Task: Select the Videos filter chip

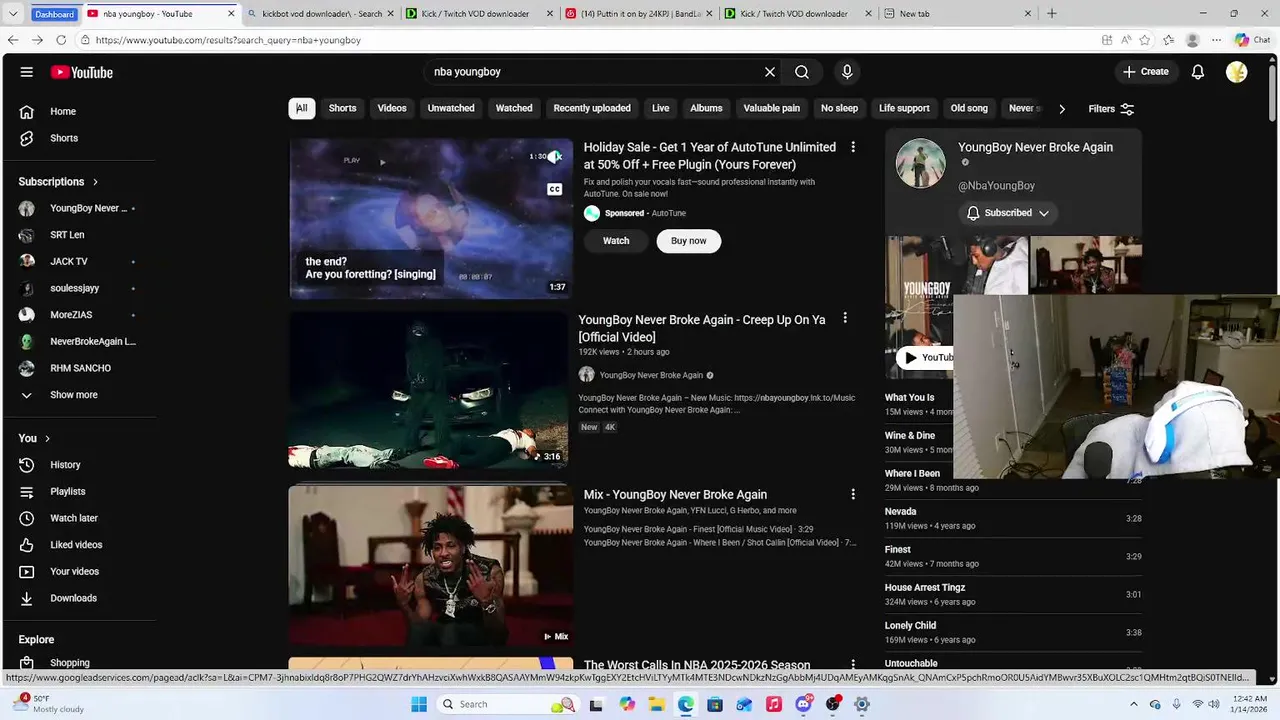Action: (392, 108)
